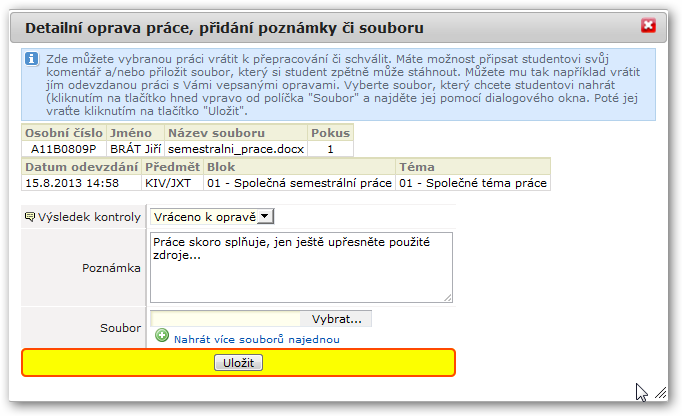Viewport: 682px width, 416px height.
Task: Click into the Poznámka text area
Action: click(301, 267)
